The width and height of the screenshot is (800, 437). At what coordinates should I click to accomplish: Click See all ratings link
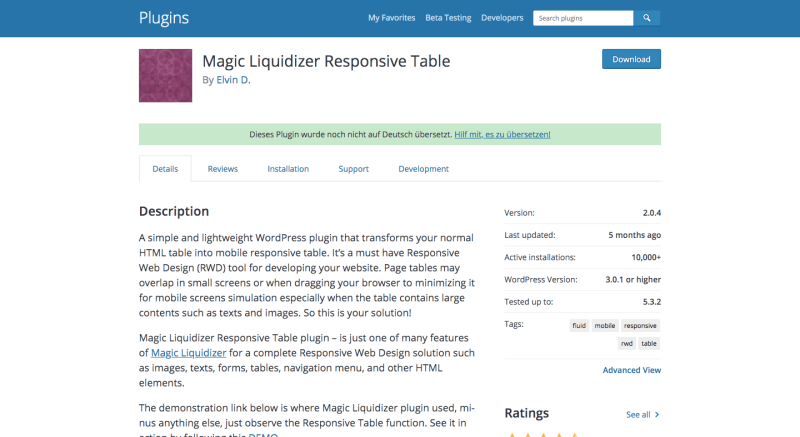point(638,415)
